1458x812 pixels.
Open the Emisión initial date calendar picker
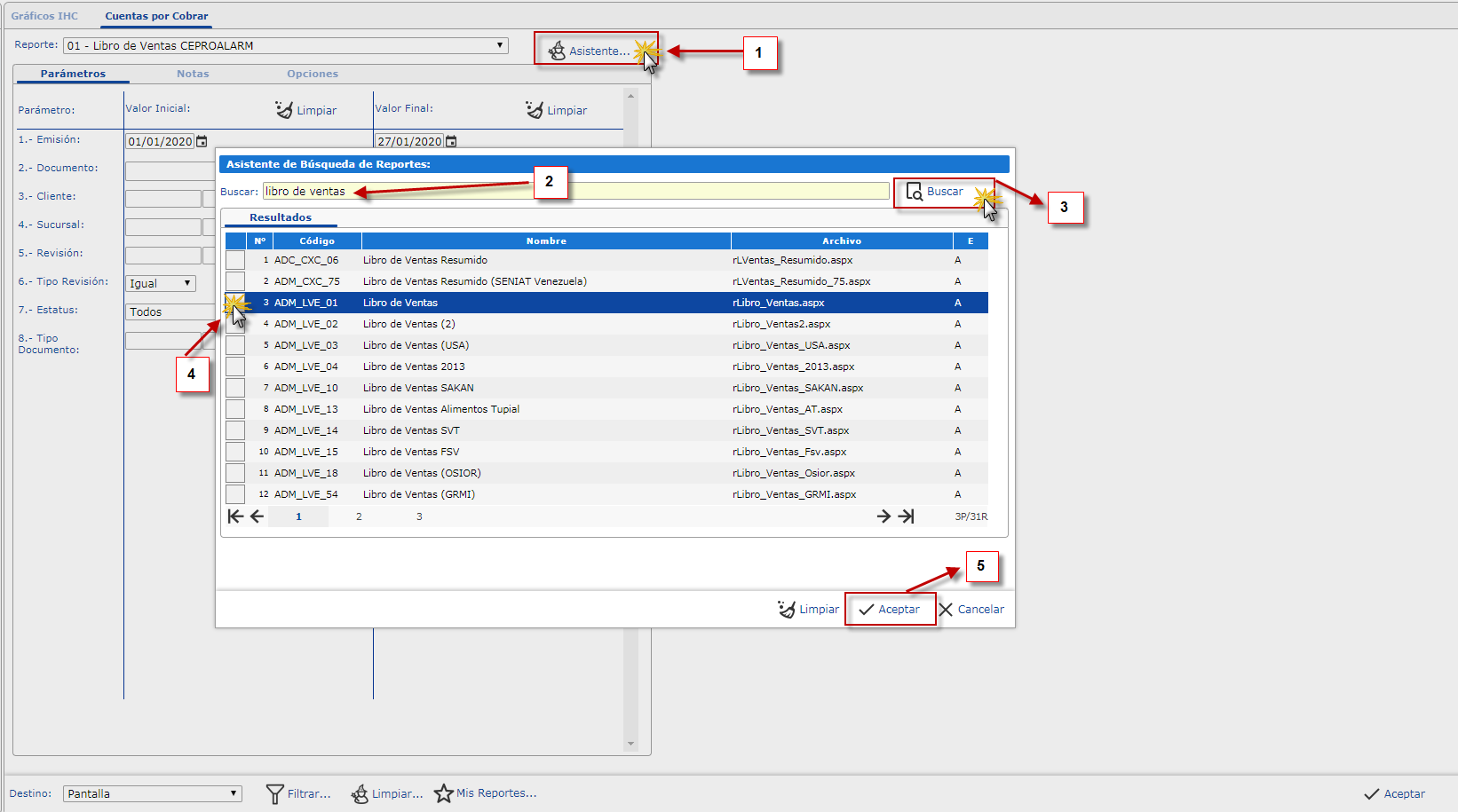point(202,141)
